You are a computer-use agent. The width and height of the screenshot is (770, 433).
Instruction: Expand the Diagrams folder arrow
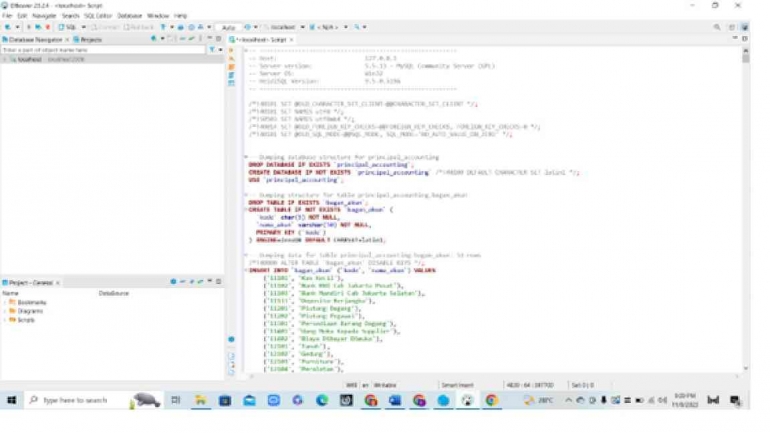click(x=5, y=311)
